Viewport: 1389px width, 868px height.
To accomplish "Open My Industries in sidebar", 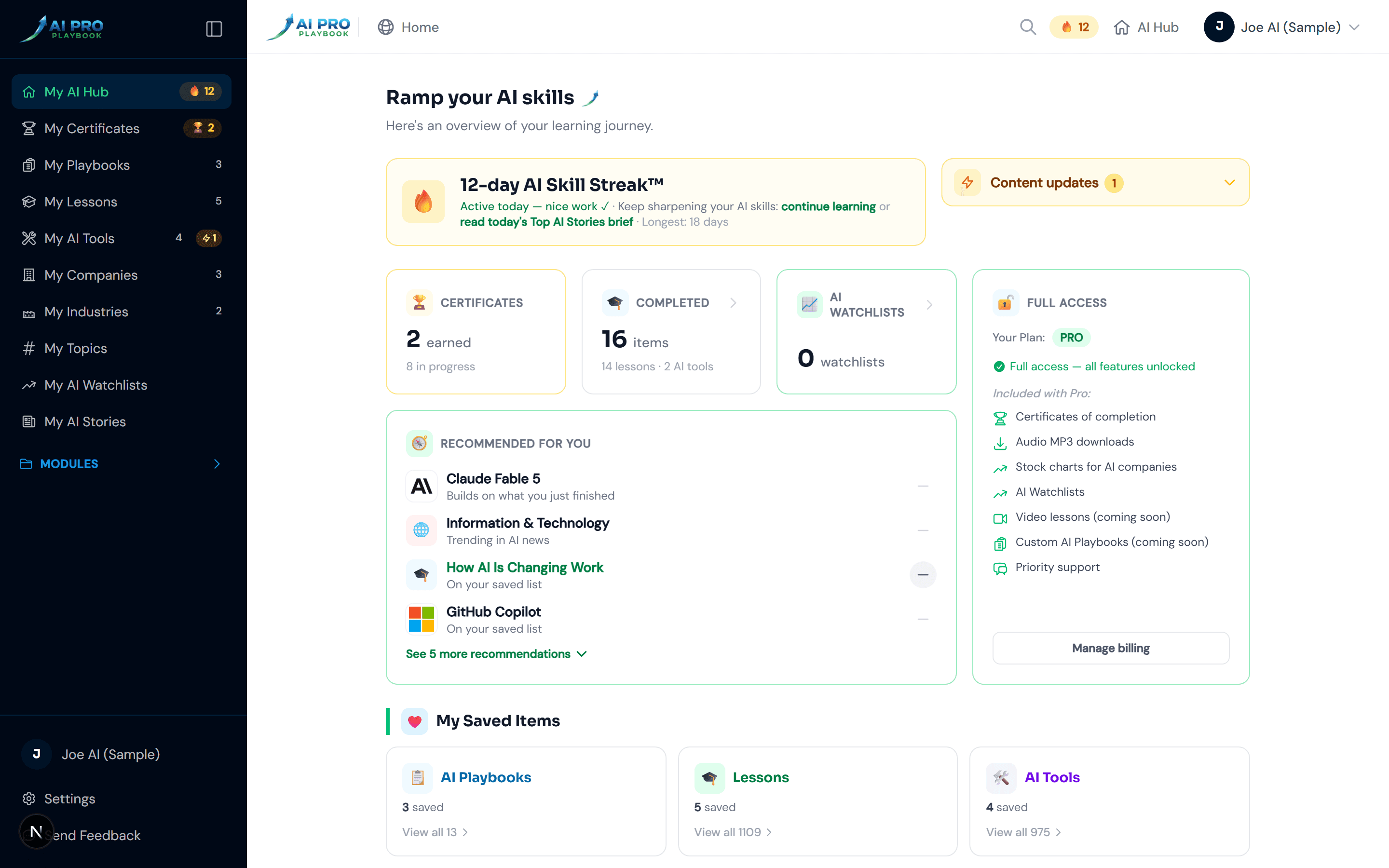I will (121, 312).
